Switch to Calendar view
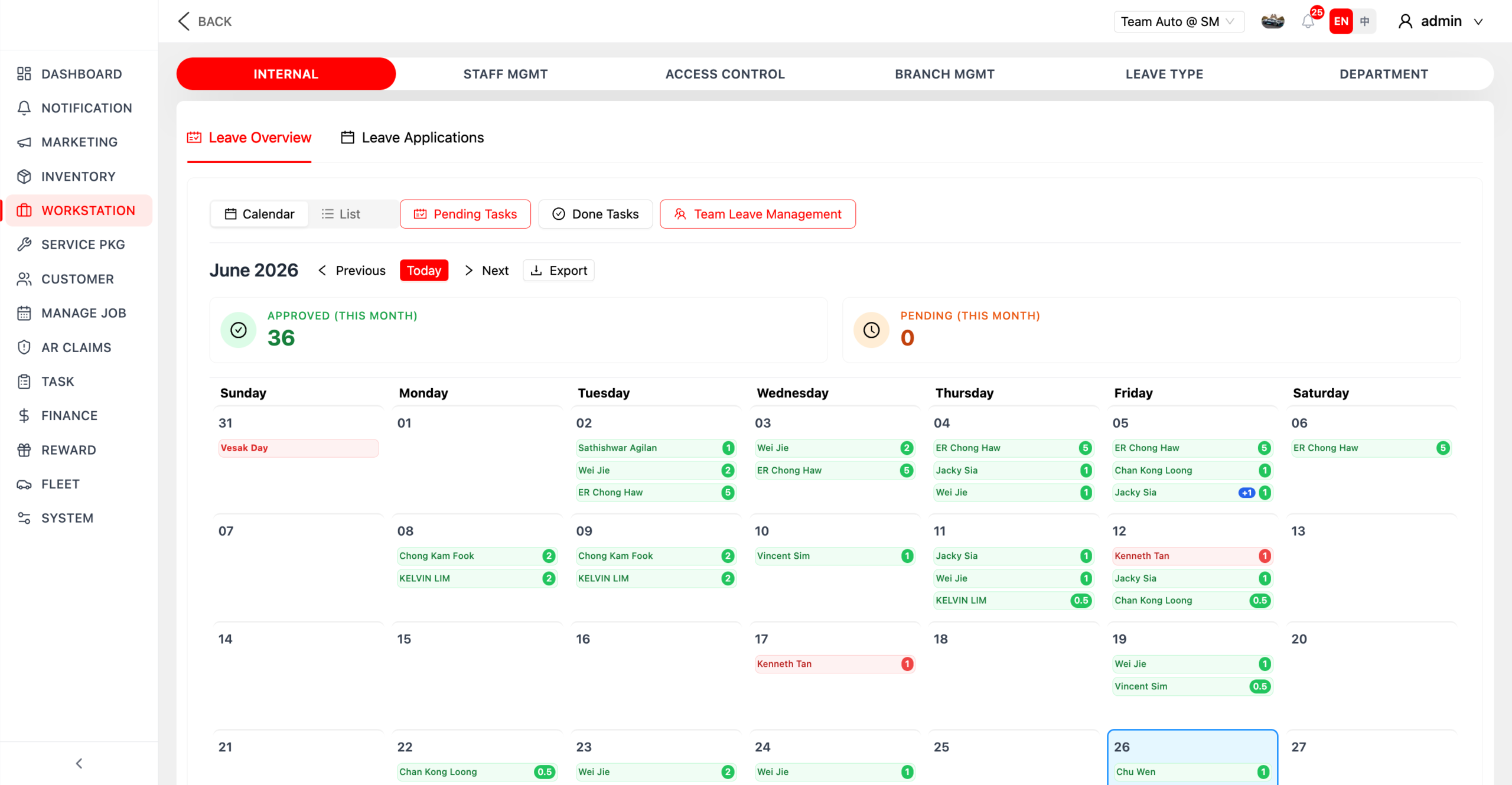The width and height of the screenshot is (1512, 785). coord(259,214)
